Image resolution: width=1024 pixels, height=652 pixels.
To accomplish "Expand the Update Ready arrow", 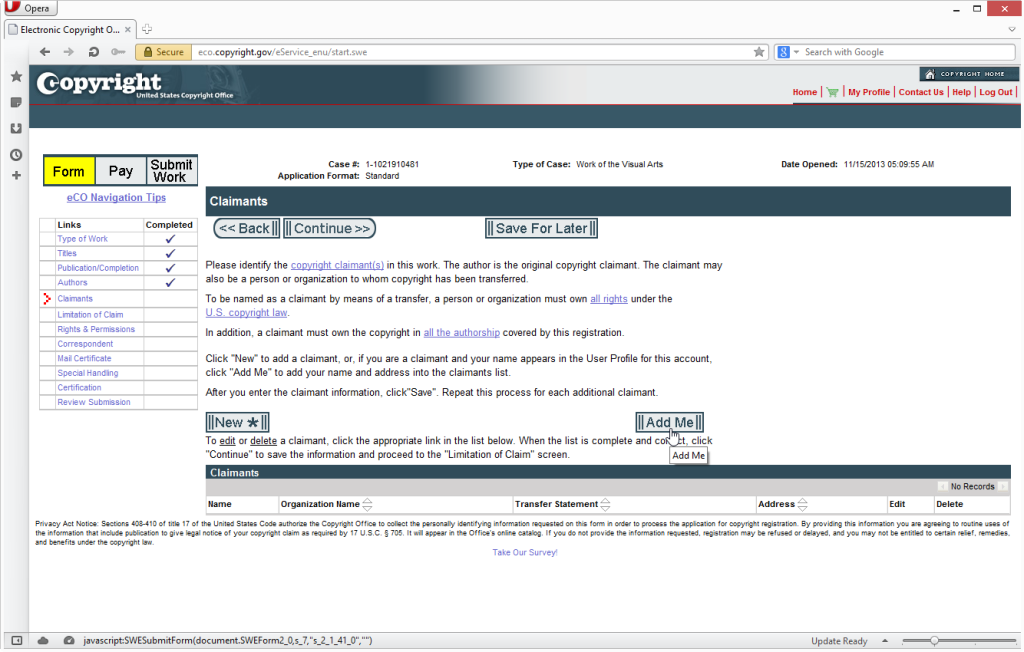I will pos(885,641).
